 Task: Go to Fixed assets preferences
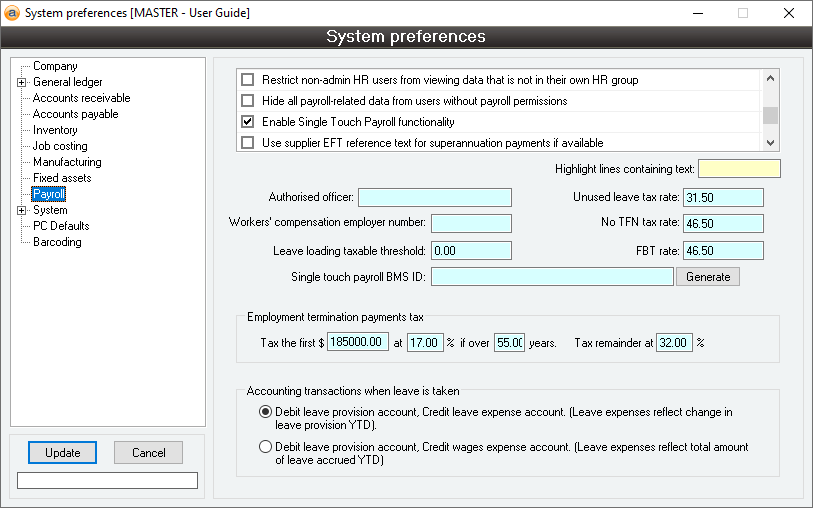point(62,178)
